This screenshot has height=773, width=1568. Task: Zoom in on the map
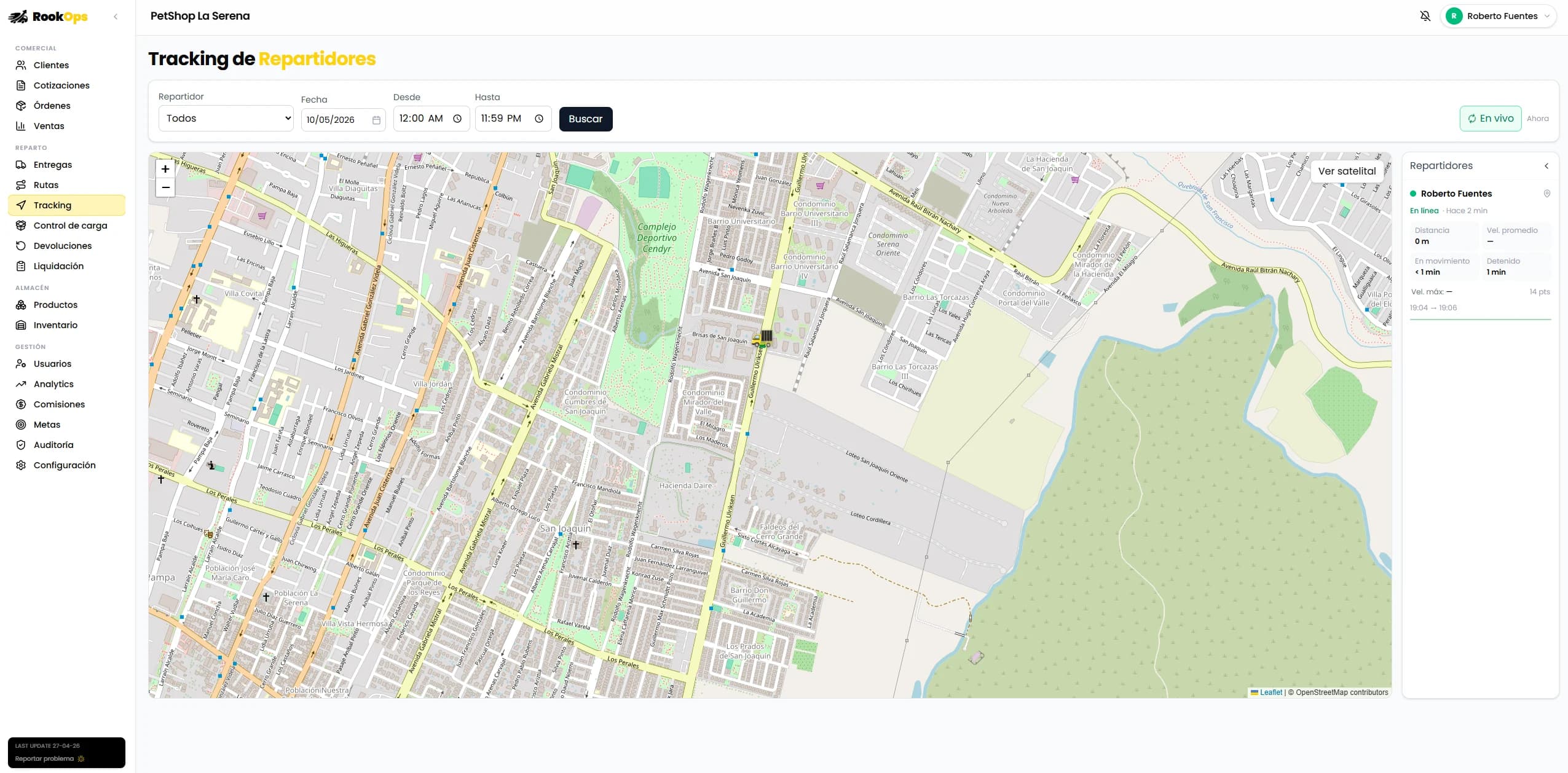pos(165,169)
